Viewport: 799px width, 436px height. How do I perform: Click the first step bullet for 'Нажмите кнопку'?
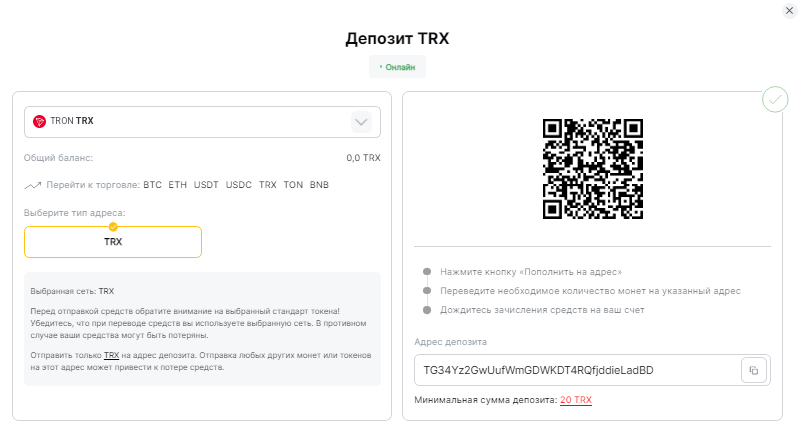(427, 272)
